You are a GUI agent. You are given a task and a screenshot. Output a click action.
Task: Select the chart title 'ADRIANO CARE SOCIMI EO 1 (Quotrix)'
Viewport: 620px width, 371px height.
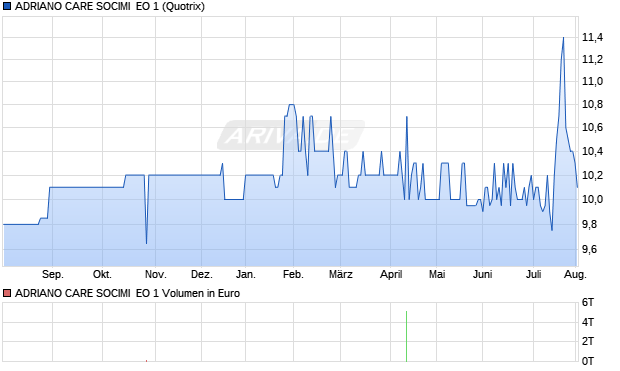tap(110, 6)
